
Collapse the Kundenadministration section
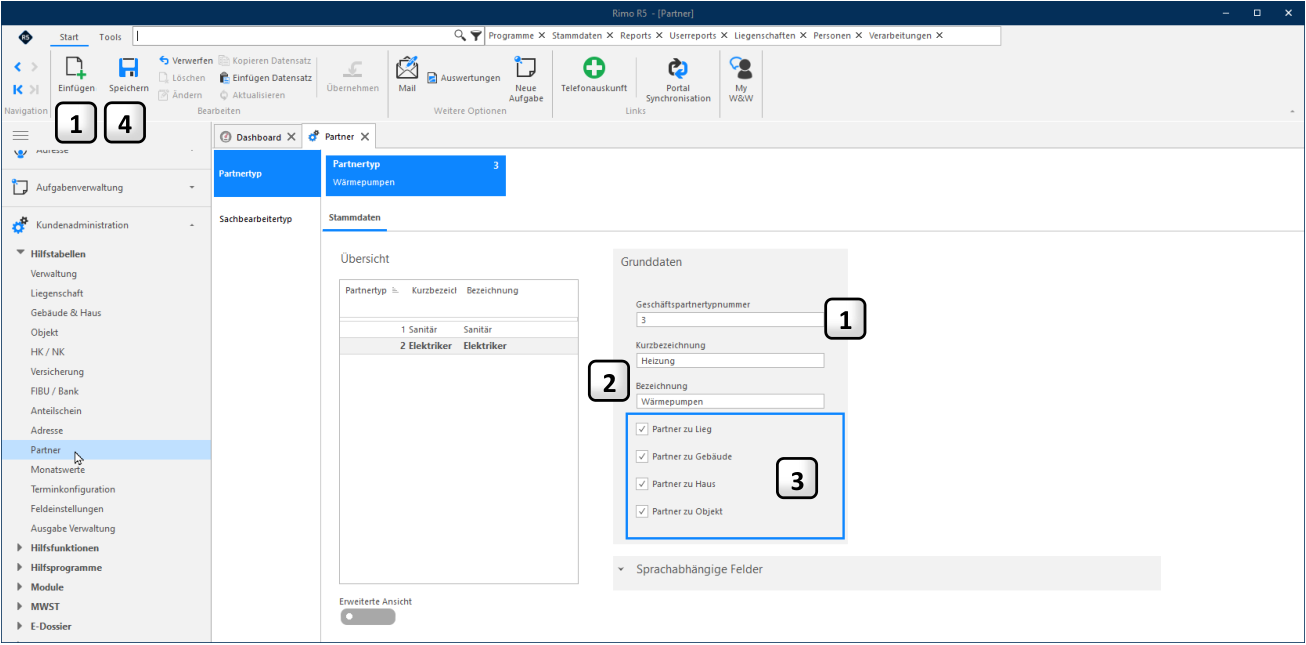(192, 226)
